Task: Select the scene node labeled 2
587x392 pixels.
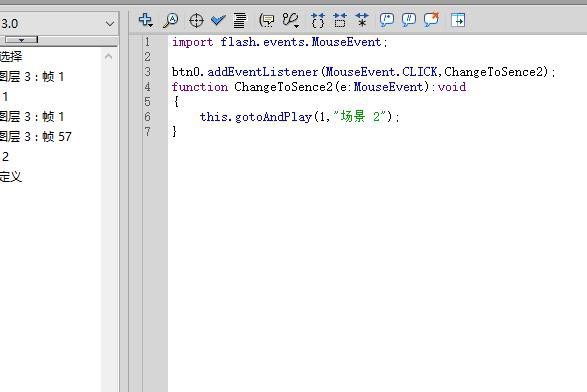Action: 5,157
